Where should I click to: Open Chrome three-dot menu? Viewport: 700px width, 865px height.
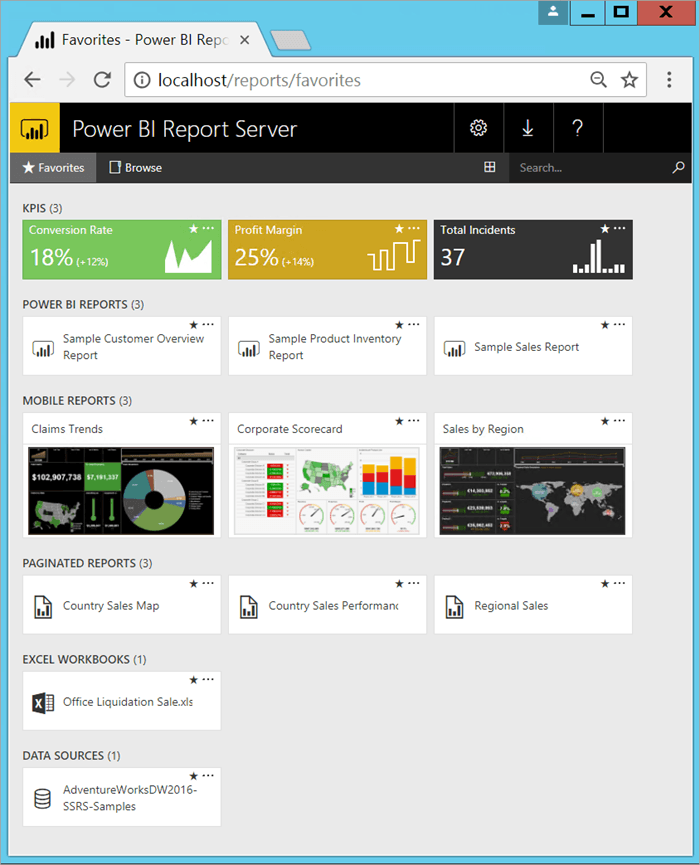(x=669, y=80)
